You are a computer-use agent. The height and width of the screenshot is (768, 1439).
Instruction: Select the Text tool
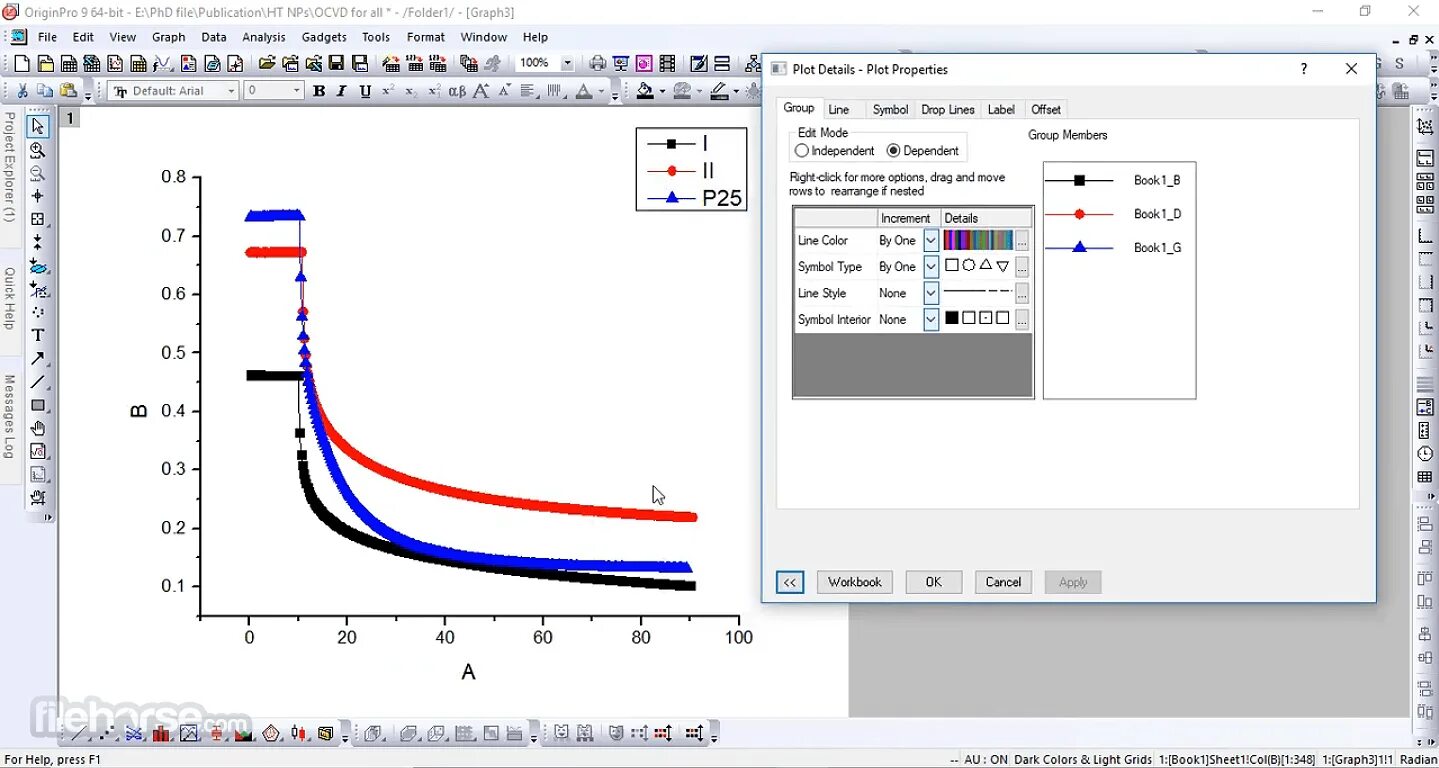pyautogui.click(x=37, y=335)
